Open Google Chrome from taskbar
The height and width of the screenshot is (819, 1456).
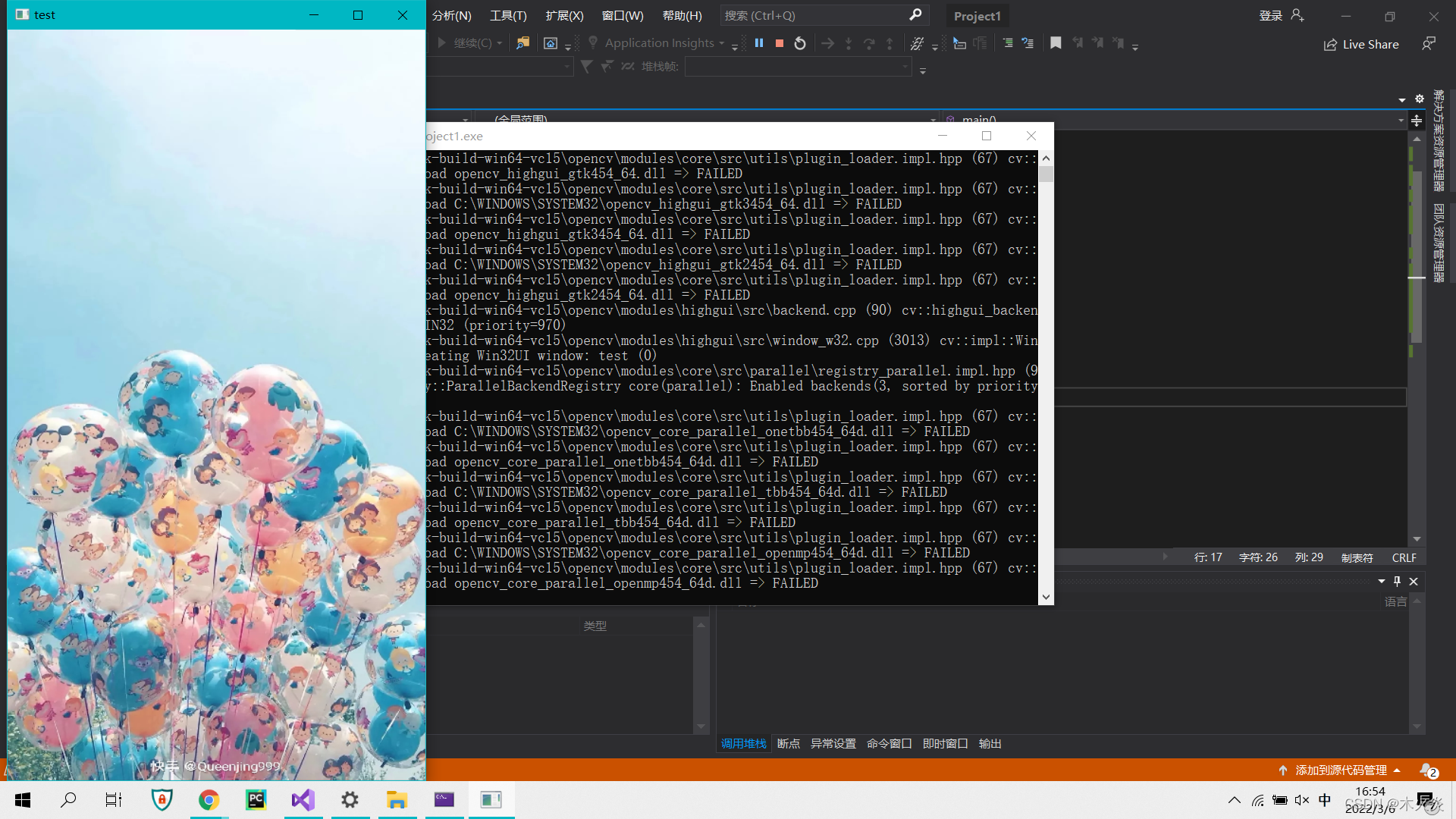(x=209, y=800)
